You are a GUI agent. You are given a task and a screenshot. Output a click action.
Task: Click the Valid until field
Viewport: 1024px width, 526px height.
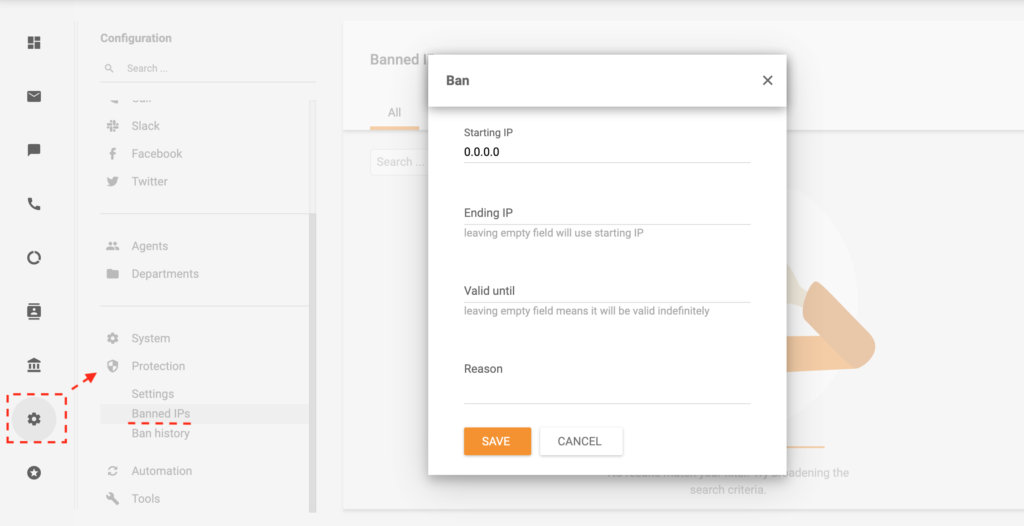pyautogui.click(x=606, y=291)
